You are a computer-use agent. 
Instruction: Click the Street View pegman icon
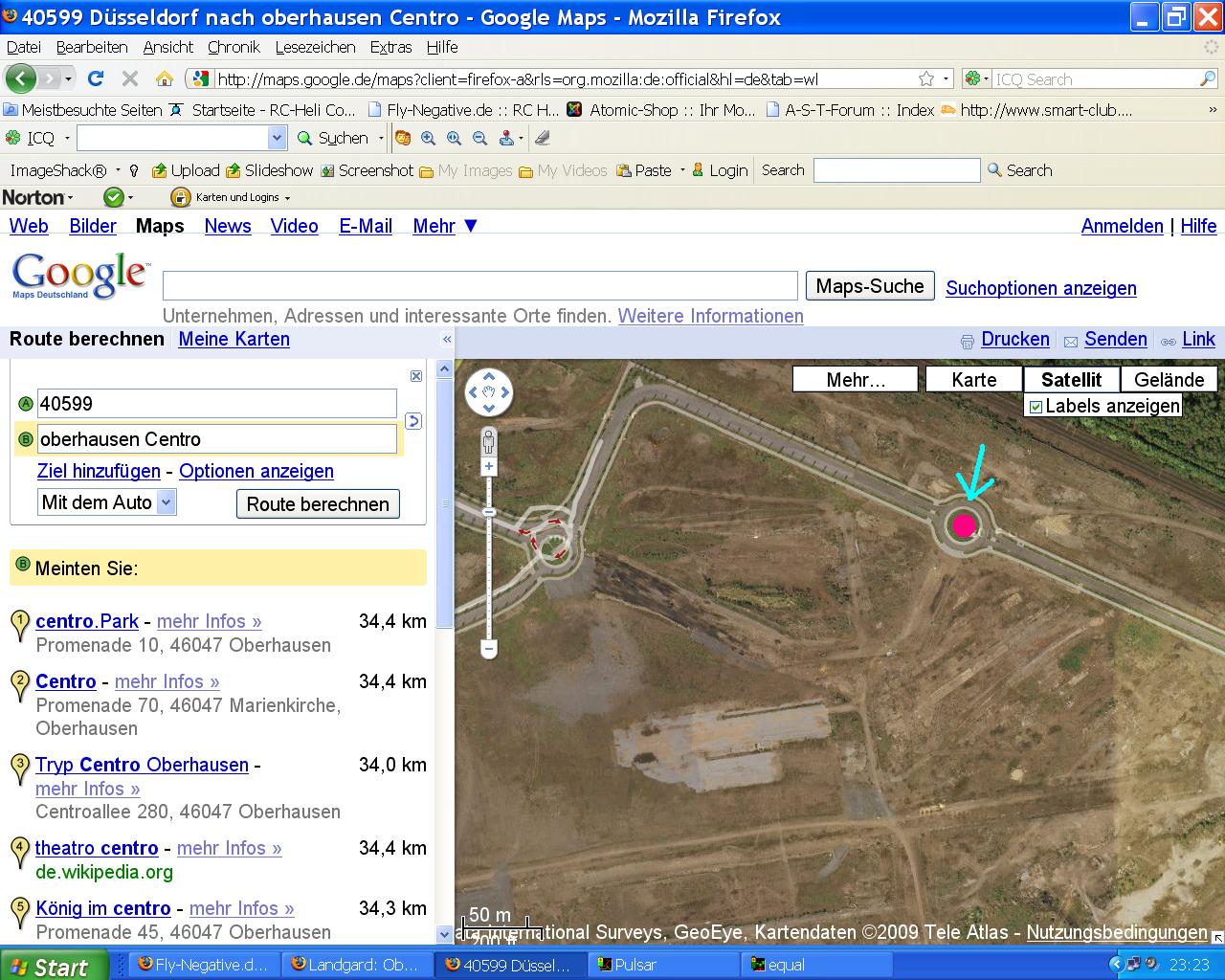489,441
